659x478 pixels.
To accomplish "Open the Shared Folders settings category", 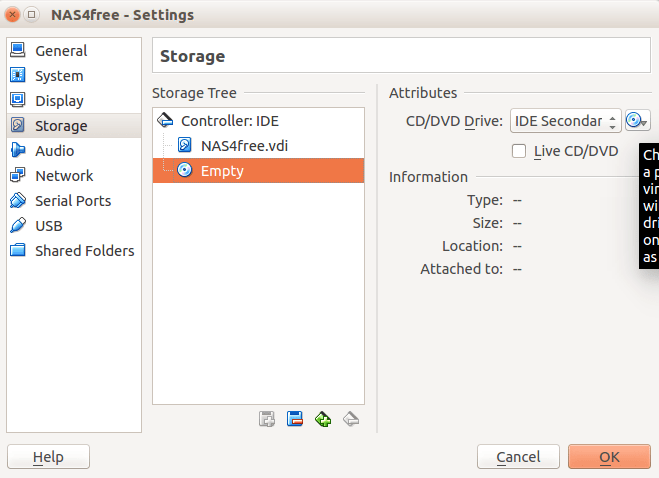I will (74, 251).
